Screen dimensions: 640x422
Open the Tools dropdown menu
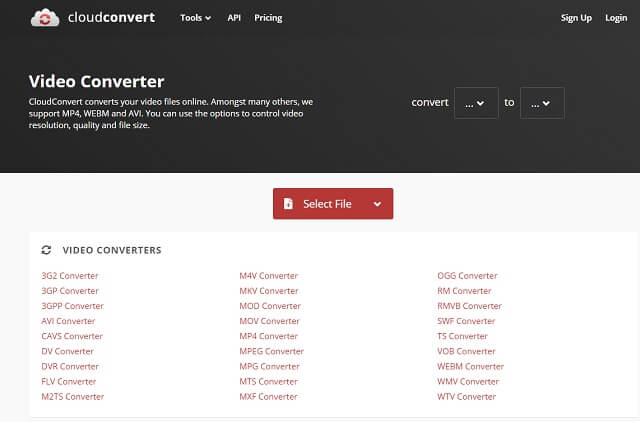pos(196,18)
